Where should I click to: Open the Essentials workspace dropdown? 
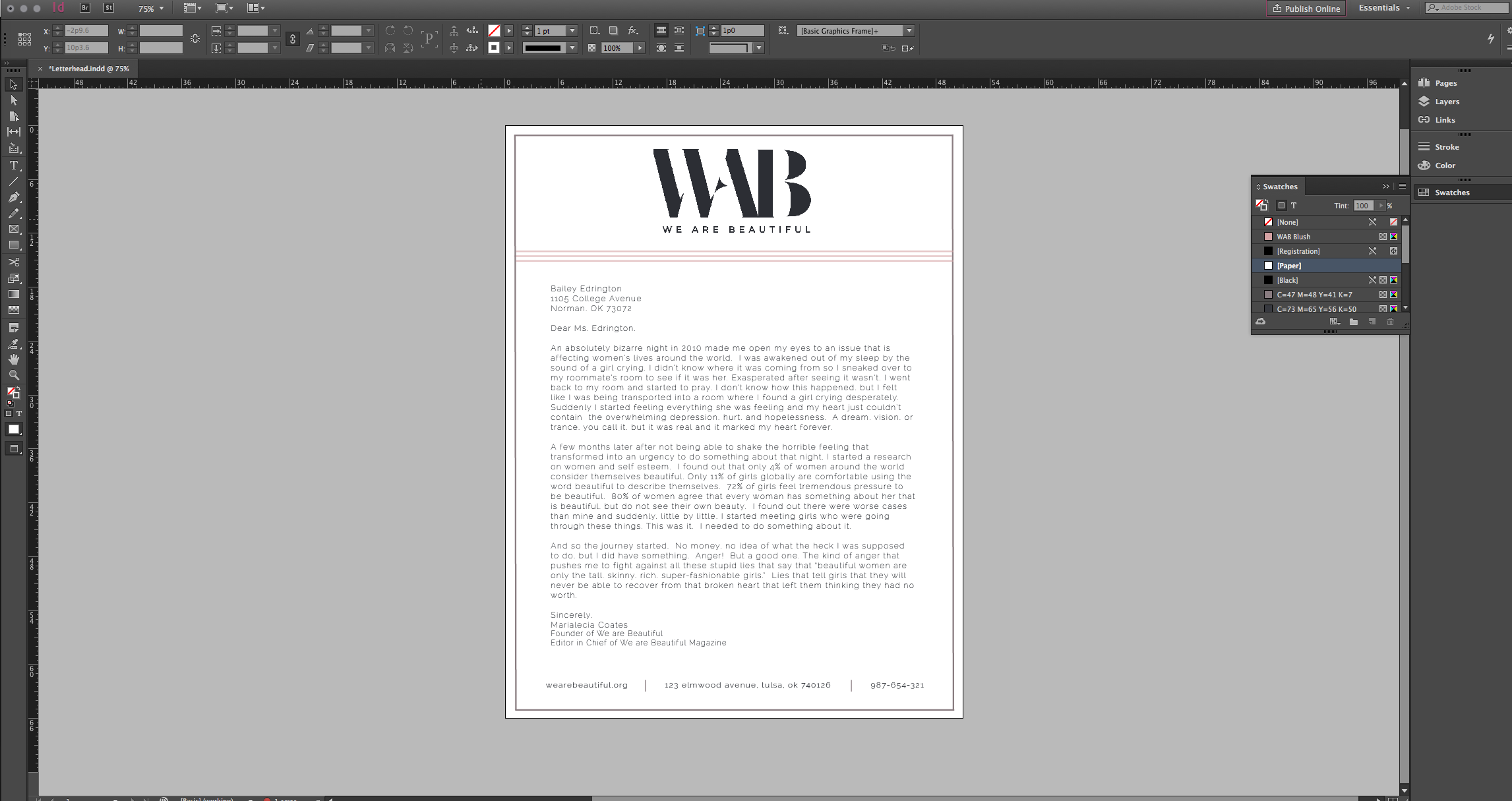[x=1384, y=8]
